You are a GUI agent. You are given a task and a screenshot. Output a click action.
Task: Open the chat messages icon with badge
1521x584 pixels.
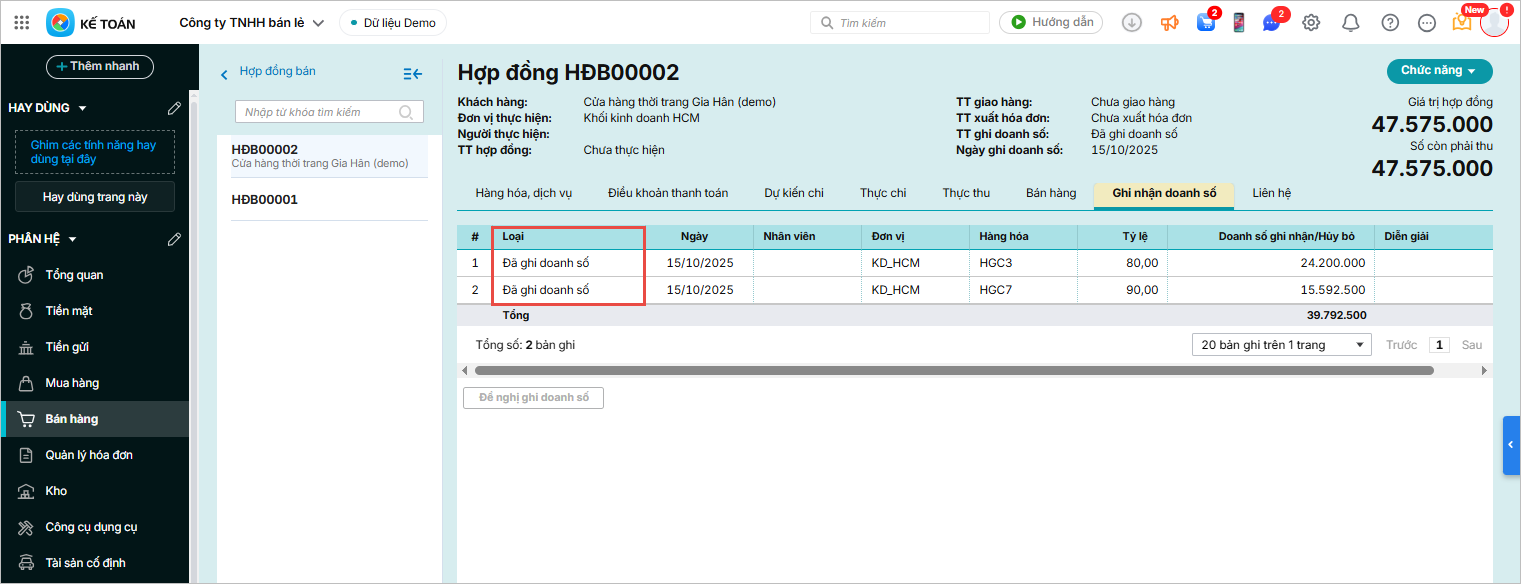coord(1271,22)
